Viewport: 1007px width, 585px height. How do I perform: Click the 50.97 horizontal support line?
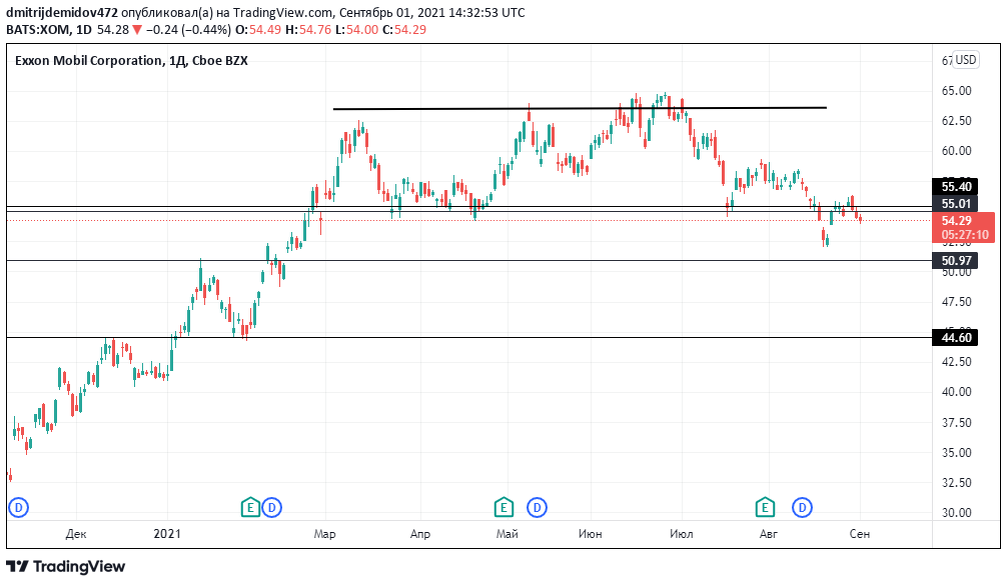tap(469, 260)
